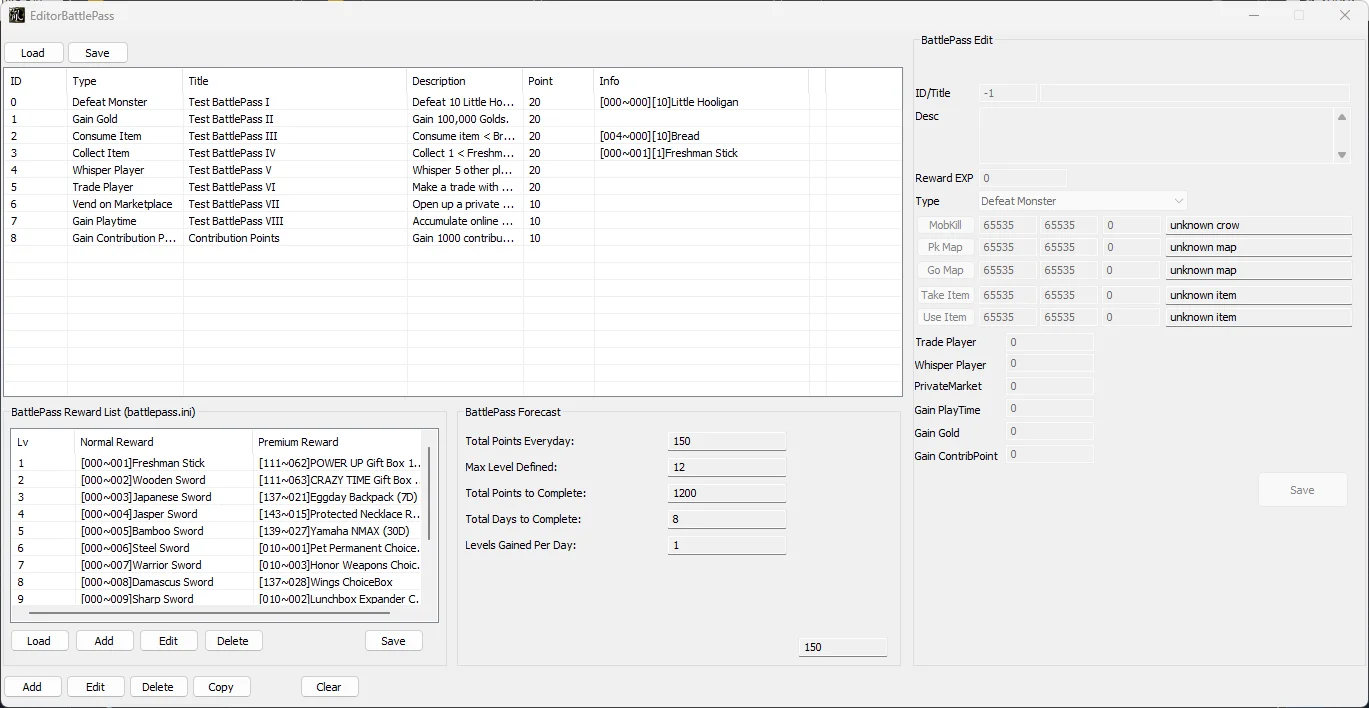This screenshot has height=708, width=1369.
Task: Click Load button under reward list
Action: [39, 641]
